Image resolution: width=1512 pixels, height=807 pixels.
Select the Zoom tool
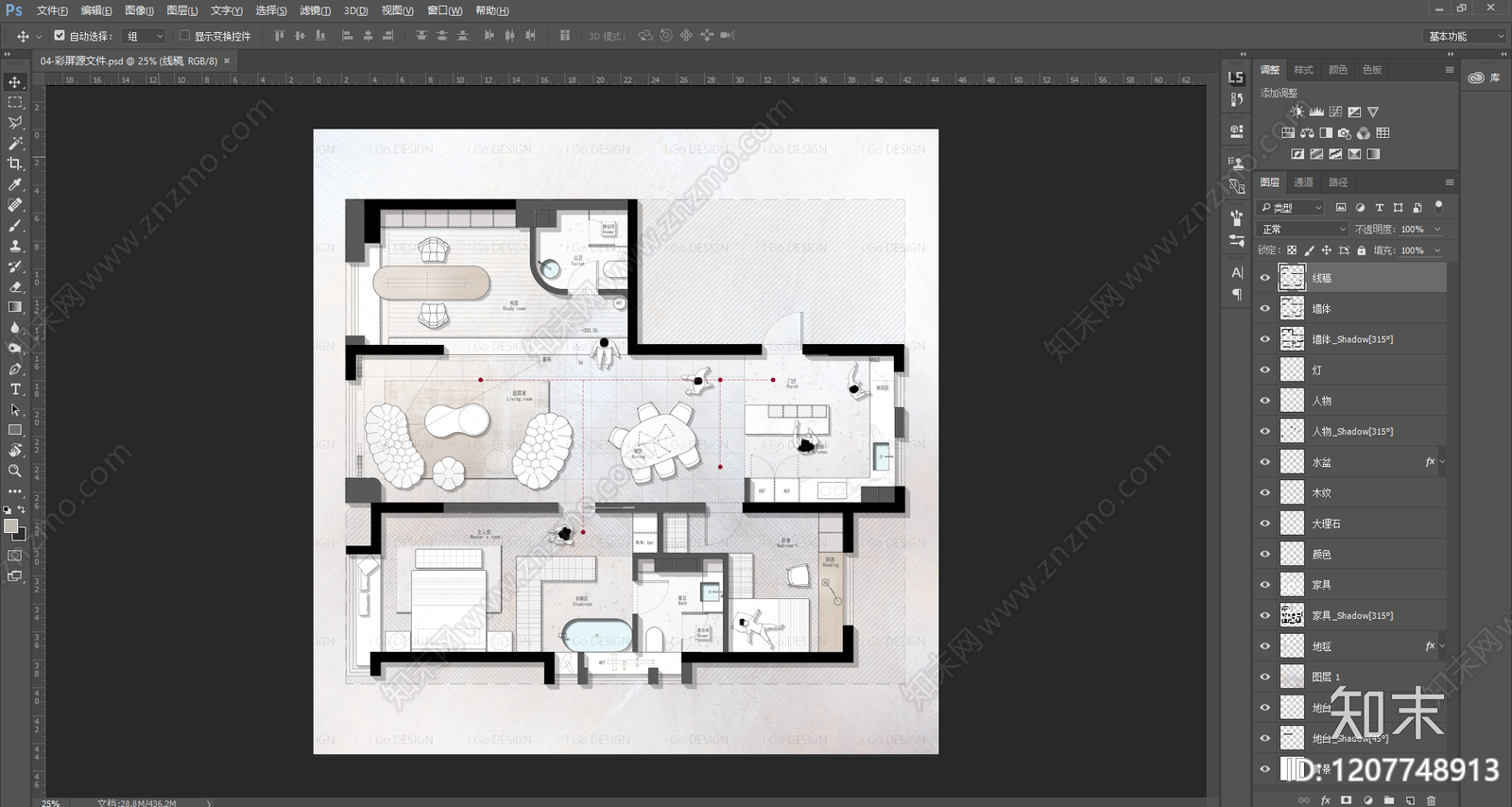point(15,471)
